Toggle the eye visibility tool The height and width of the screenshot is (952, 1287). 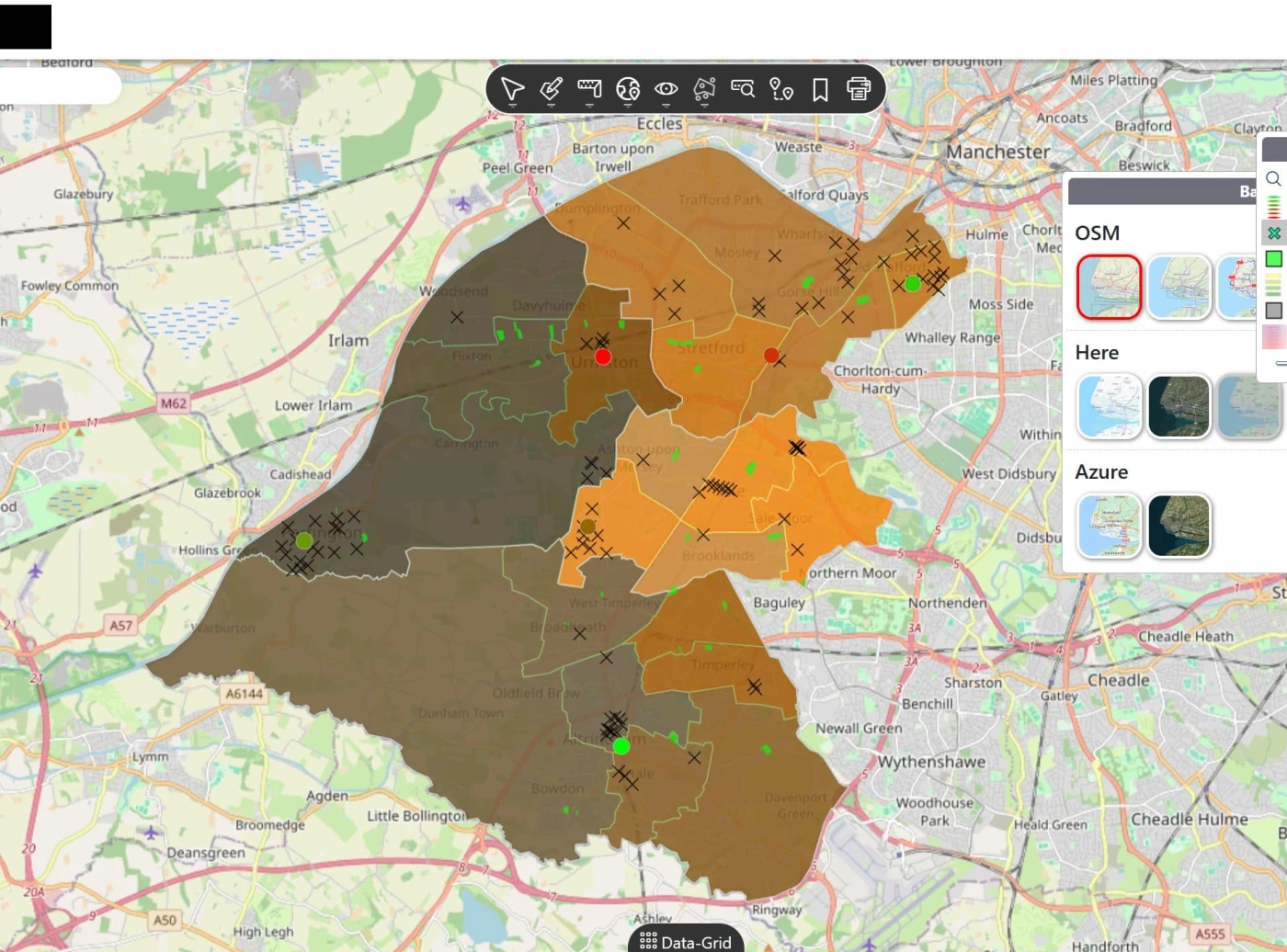pos(666,89)
